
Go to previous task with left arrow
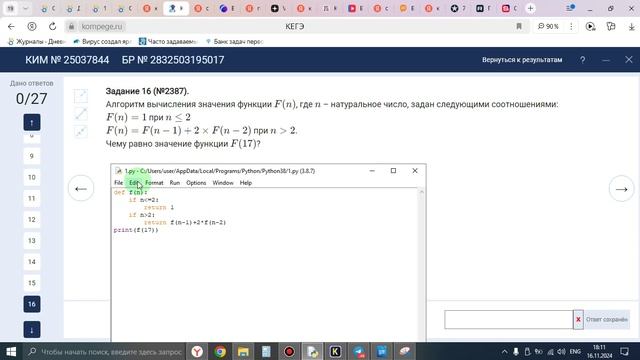pyautogui.click(x=81, y=189)
